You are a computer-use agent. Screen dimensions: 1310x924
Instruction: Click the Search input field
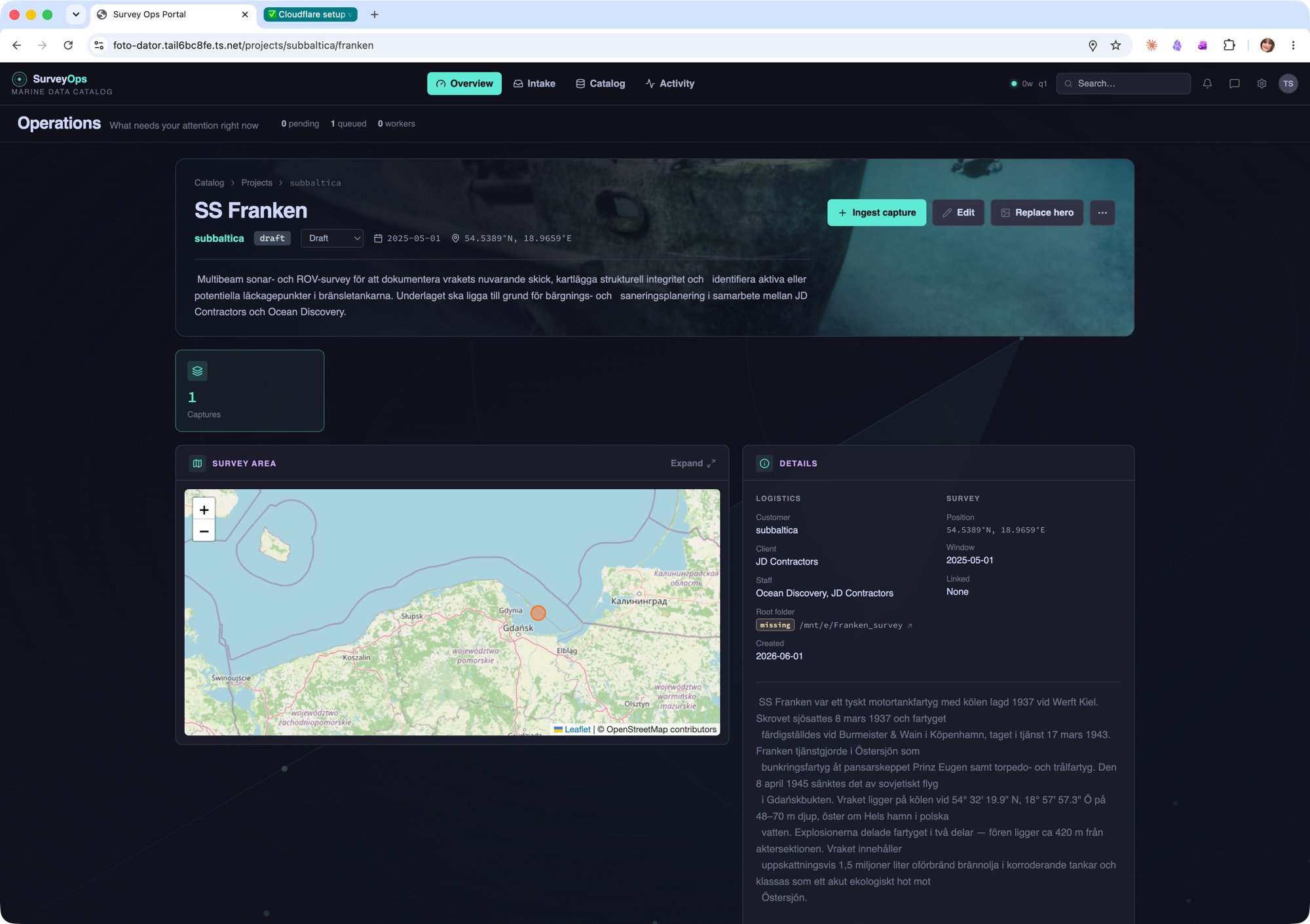(x=1123, y=84)
